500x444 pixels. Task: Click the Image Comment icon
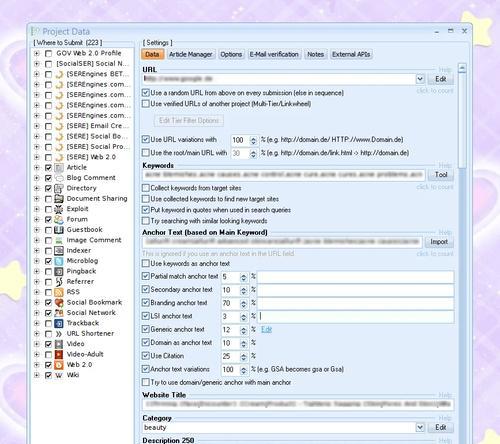(x=59, y=240)
